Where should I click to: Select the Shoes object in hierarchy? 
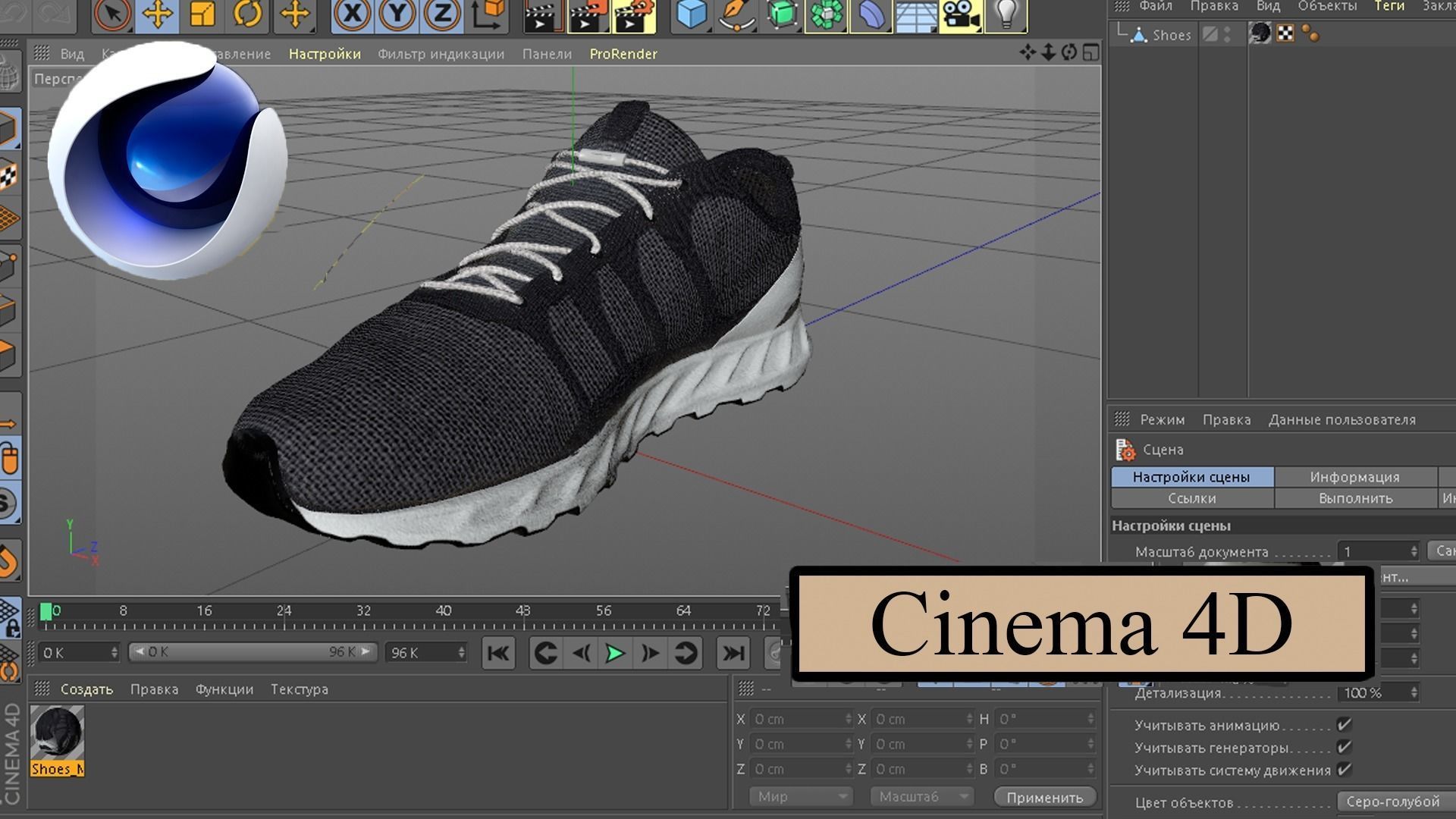click(x=1171, y=35)
